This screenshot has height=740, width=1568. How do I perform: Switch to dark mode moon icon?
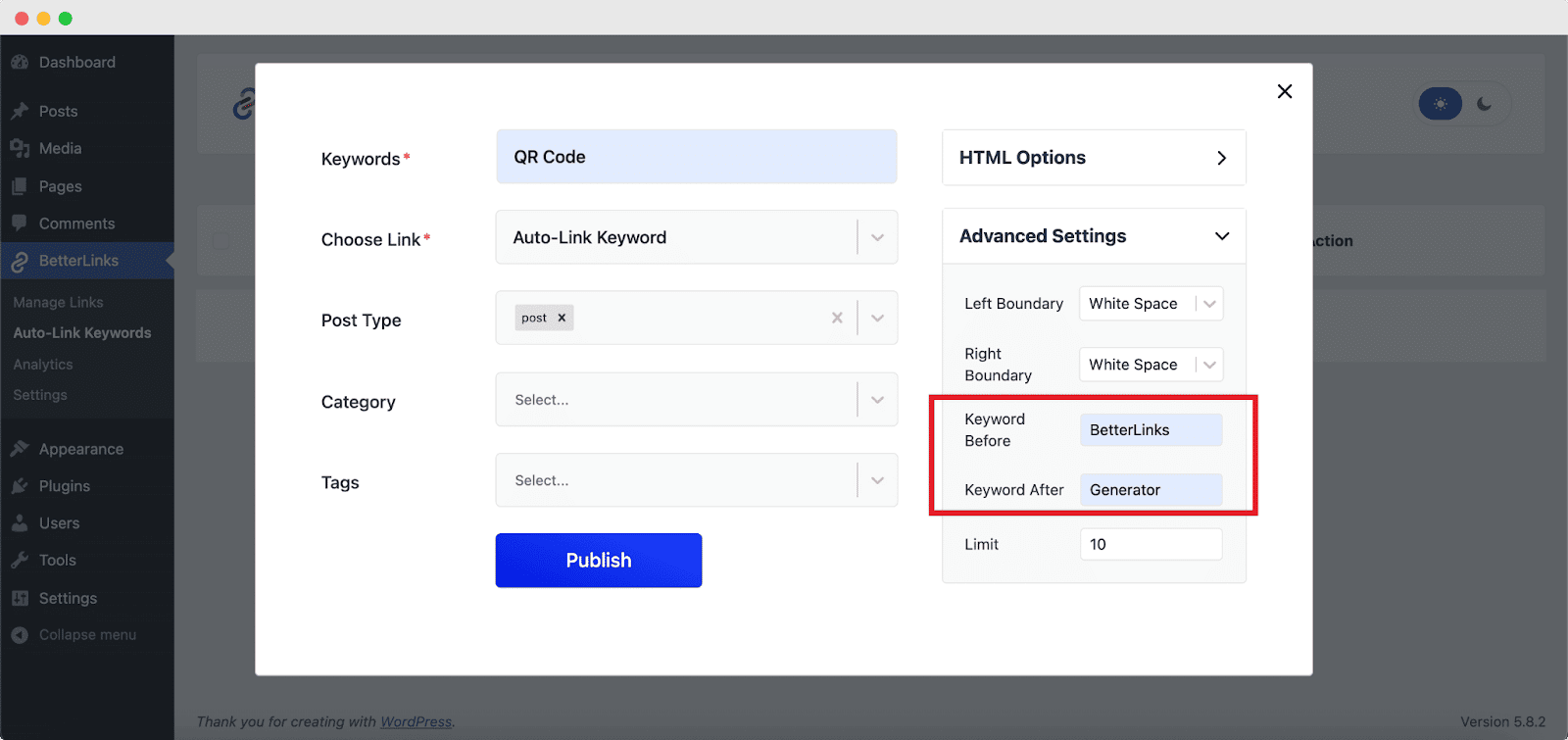pyautogui.click(x=1485, y=104)
